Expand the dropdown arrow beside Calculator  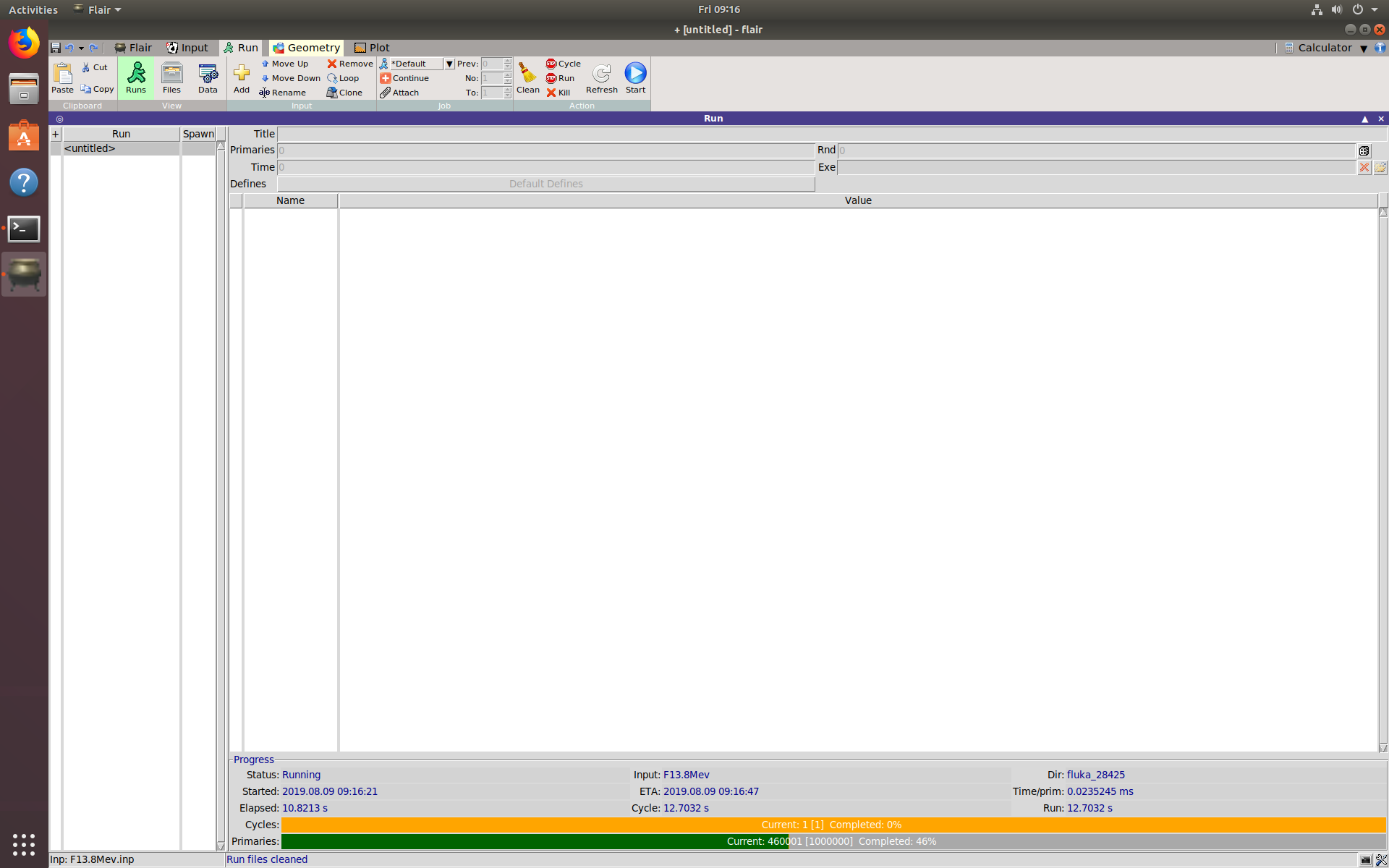pos(1364,48)
